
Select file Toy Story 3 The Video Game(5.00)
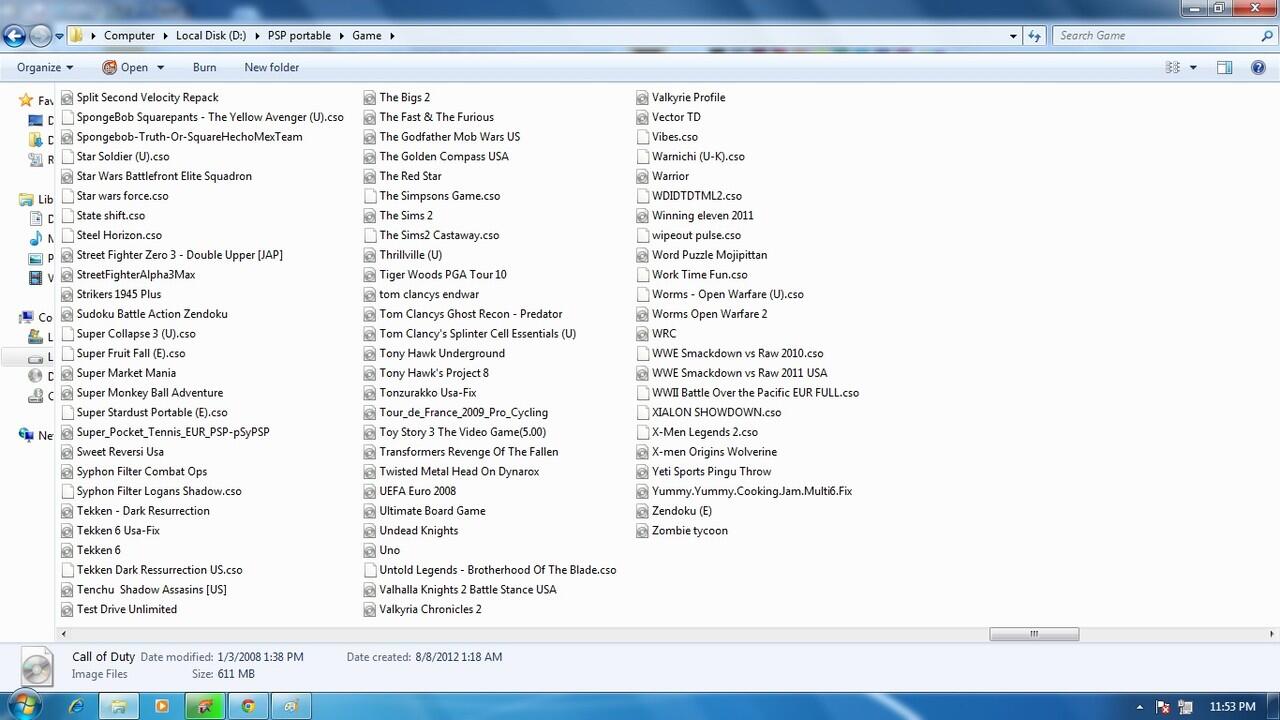pyautogui.click(x=463, y=432)
